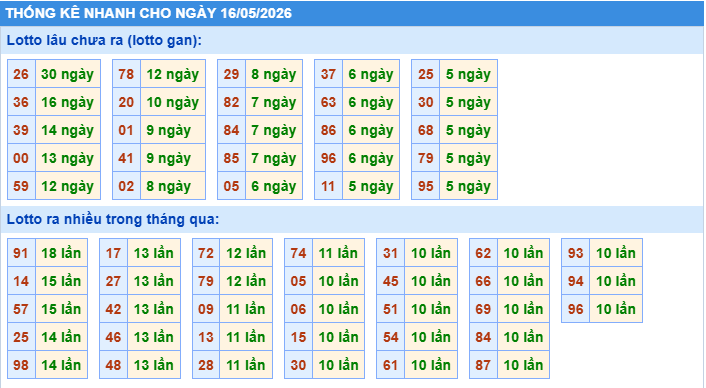Click lotto number 11 in the gan table
The image size is (706, 388).
pos(329,185)
